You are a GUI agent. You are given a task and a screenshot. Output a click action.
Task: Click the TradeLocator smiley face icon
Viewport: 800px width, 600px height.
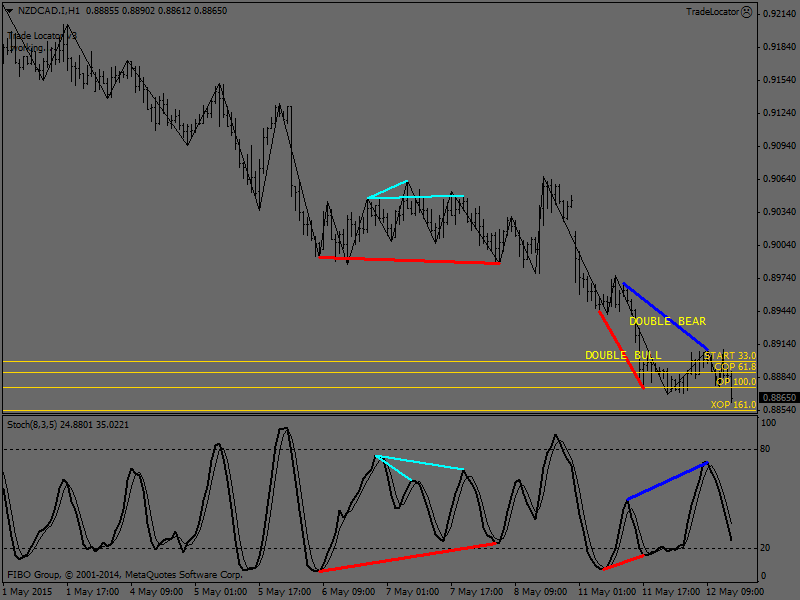(x=746, y=12)
